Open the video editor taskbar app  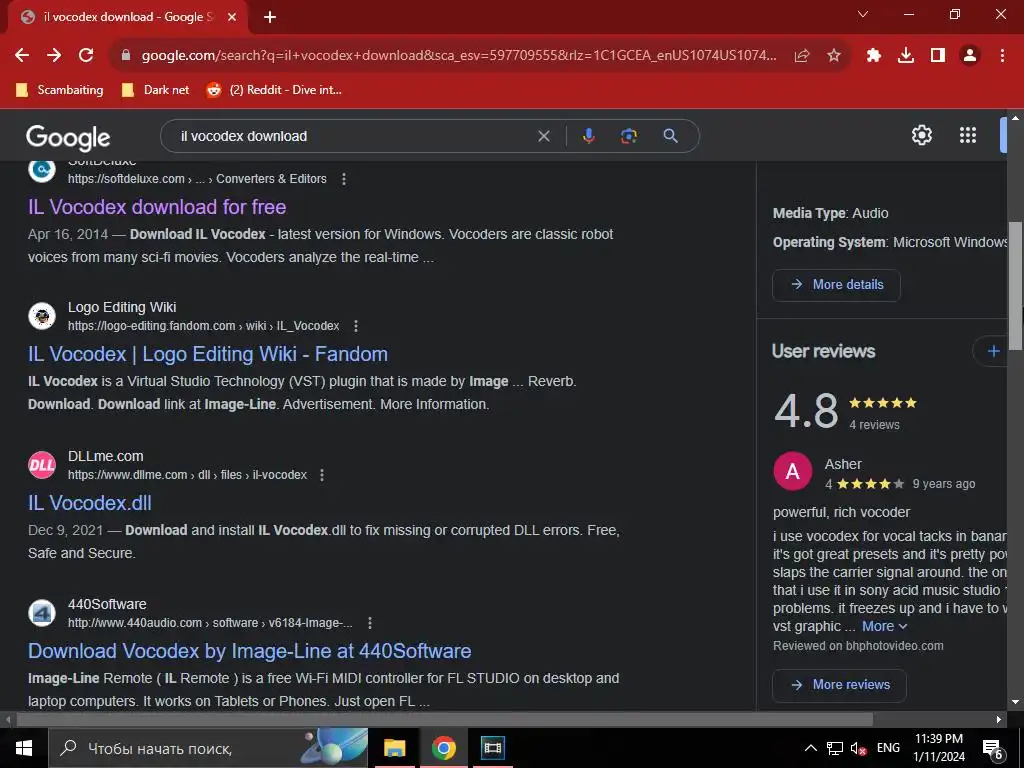pyautogui.click(x=492, y=748)
